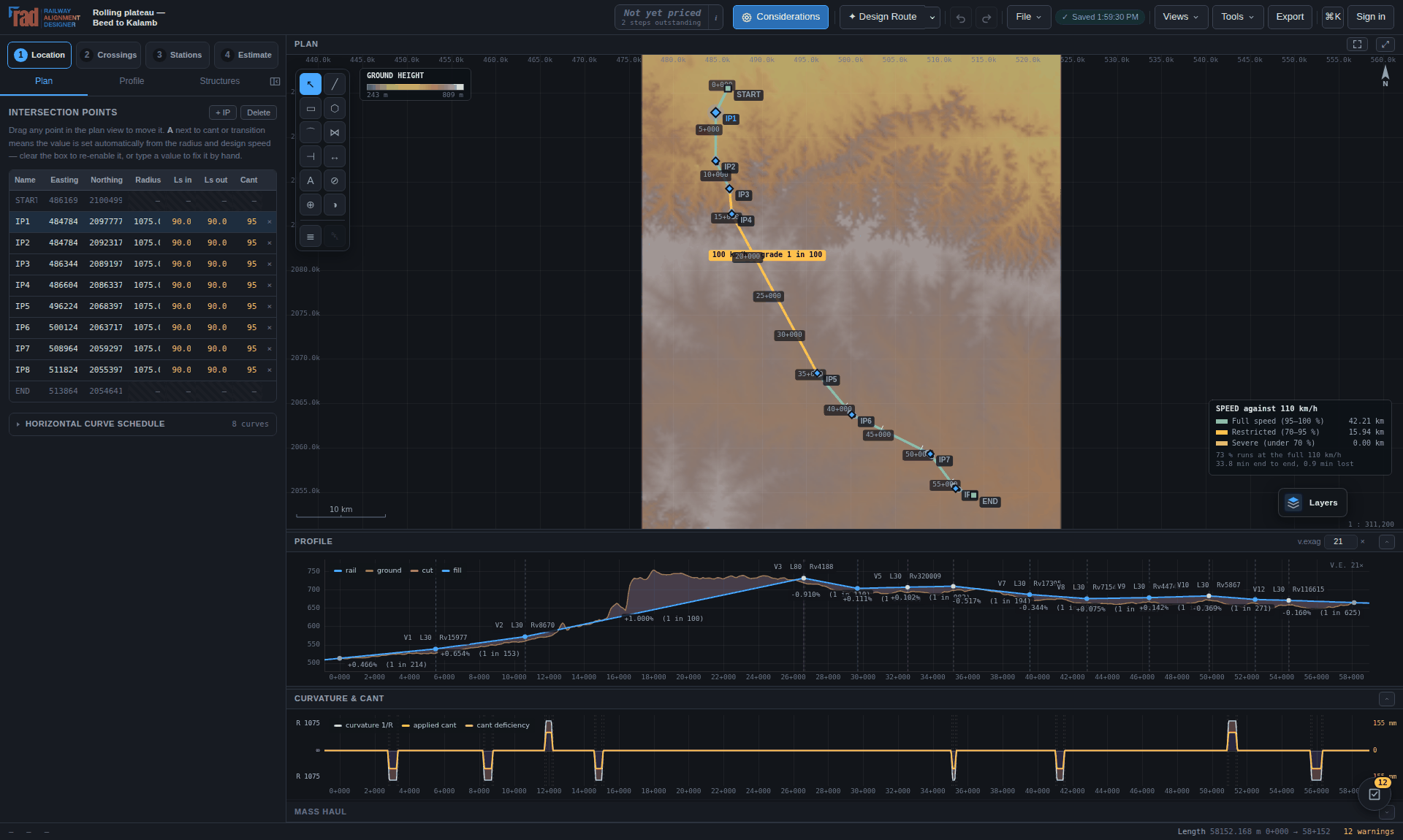Viewport: 1403px width, 840px height.
Task: Select the bowtie crossing tool
Action: (335, 132)
